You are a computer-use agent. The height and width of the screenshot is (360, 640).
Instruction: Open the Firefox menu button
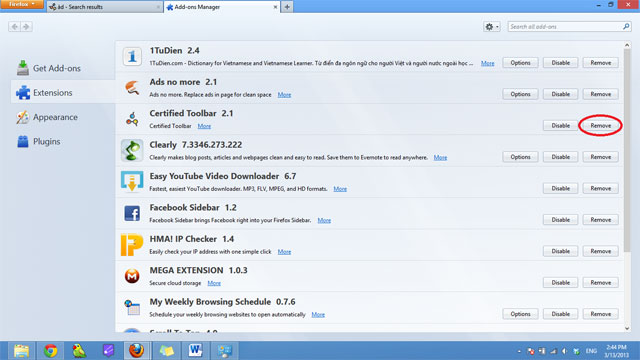point(22,4)
